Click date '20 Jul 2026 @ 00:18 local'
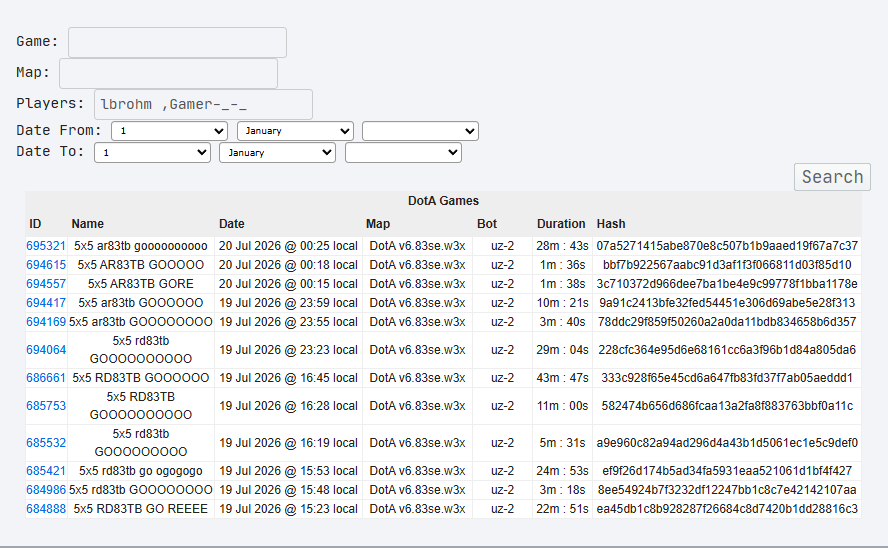The image size is (888, 548). point(288,265)
